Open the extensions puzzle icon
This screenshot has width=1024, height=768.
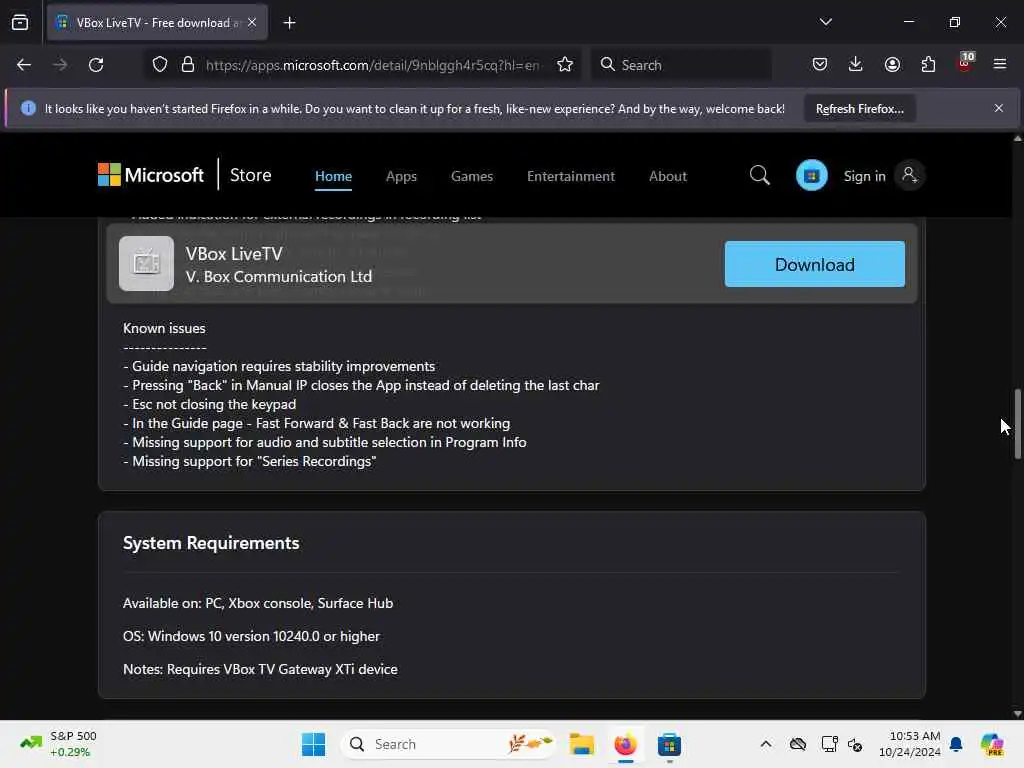[x=928, y=65]
